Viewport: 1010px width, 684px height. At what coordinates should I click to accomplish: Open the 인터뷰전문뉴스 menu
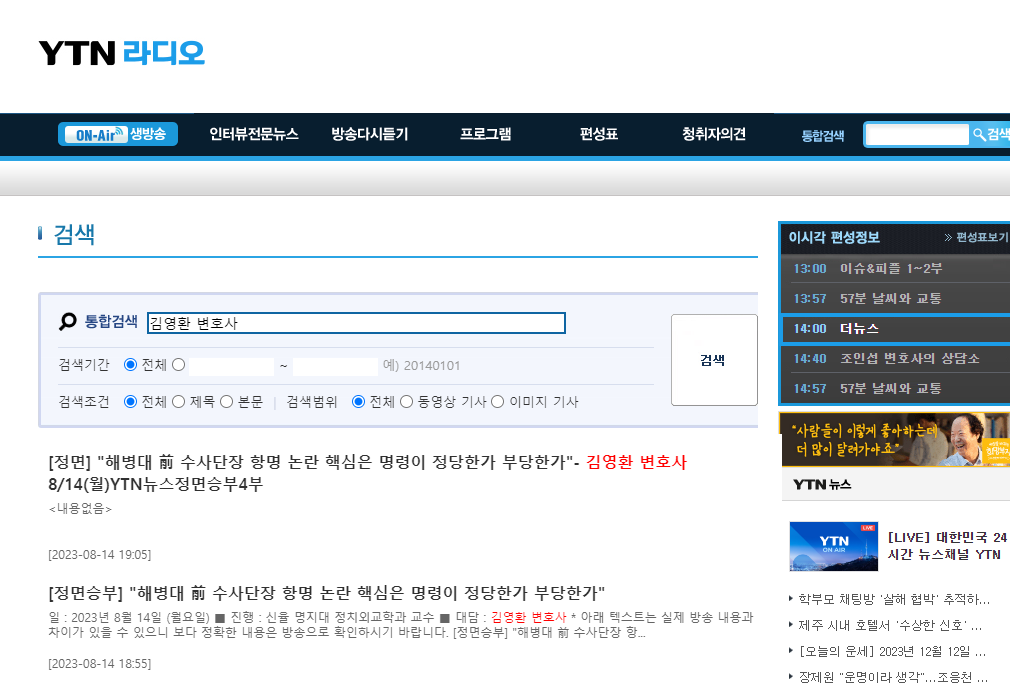click(254, 134)
